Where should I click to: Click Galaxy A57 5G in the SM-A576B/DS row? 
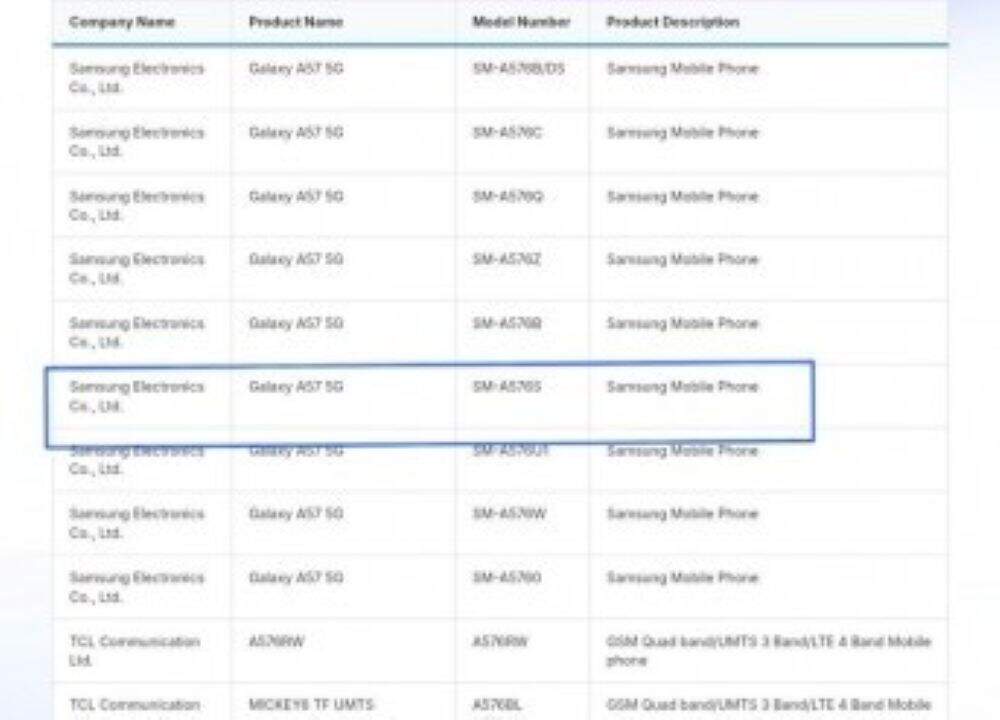296,68
